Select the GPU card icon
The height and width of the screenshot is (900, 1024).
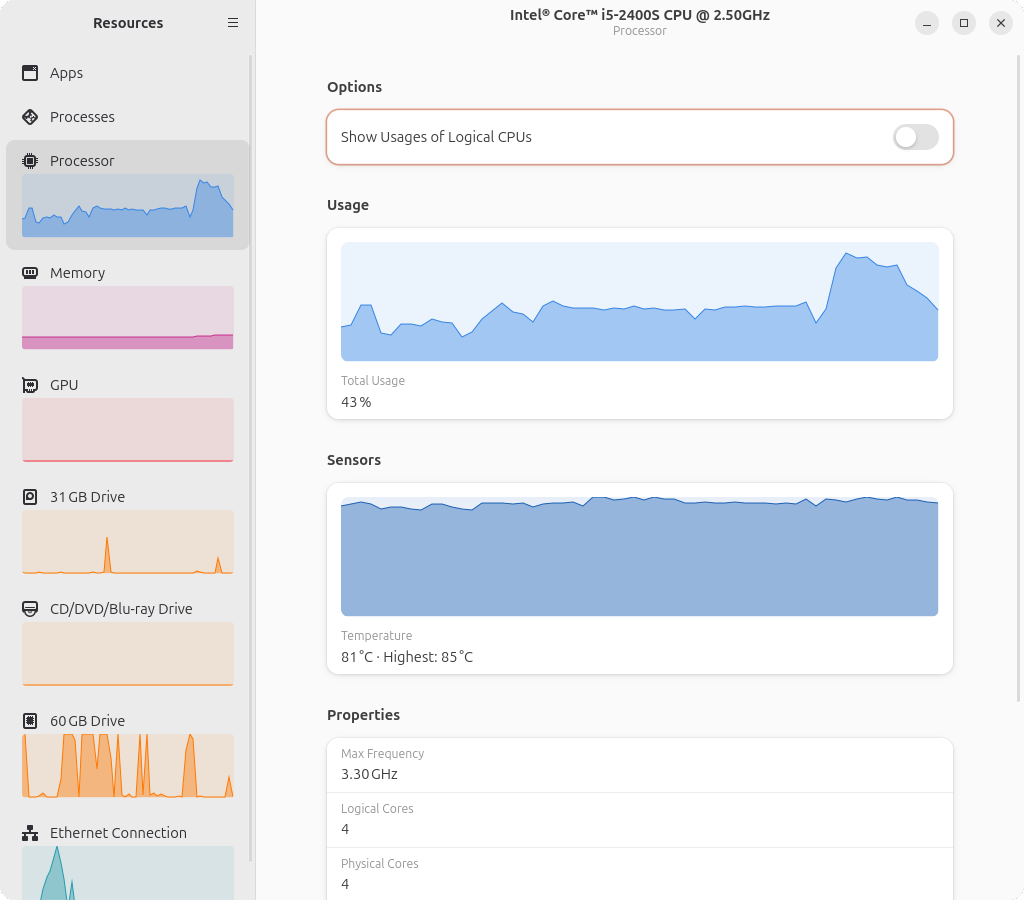(30, 385)
